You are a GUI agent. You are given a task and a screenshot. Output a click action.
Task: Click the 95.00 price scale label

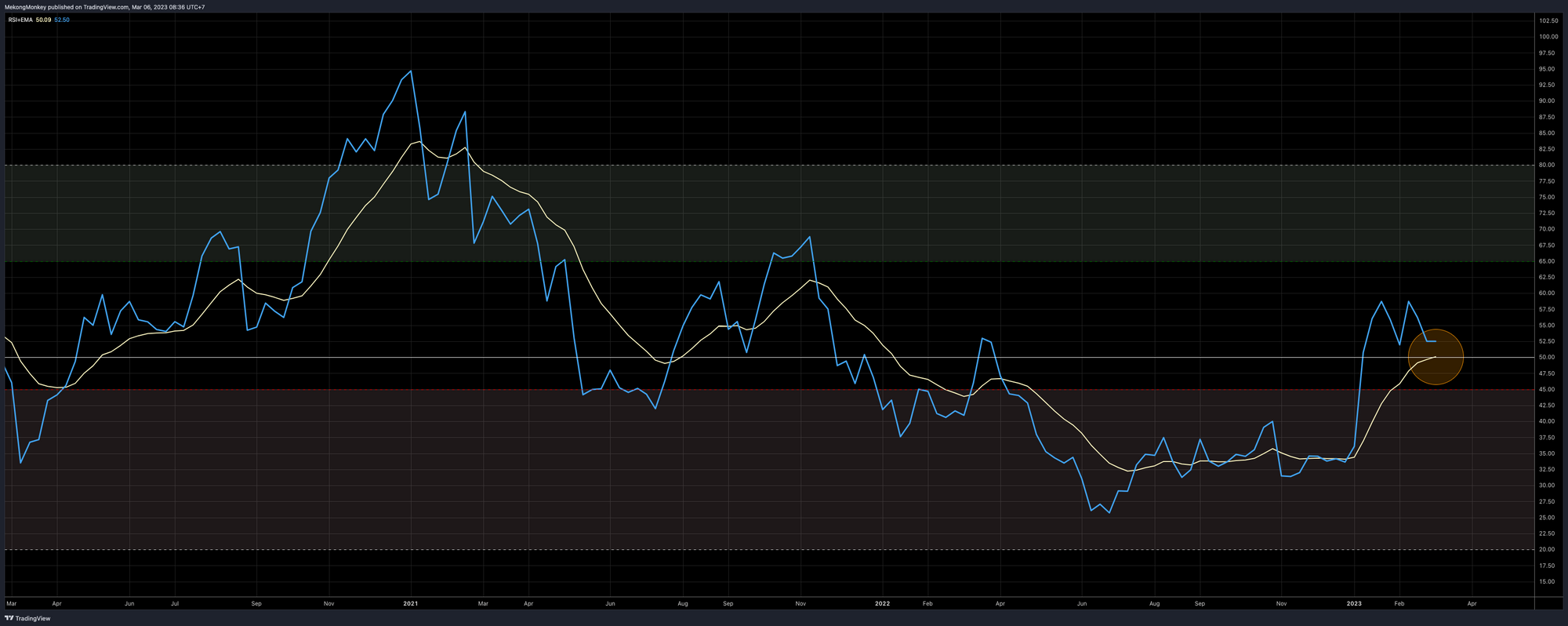(x=1548, y=69)
